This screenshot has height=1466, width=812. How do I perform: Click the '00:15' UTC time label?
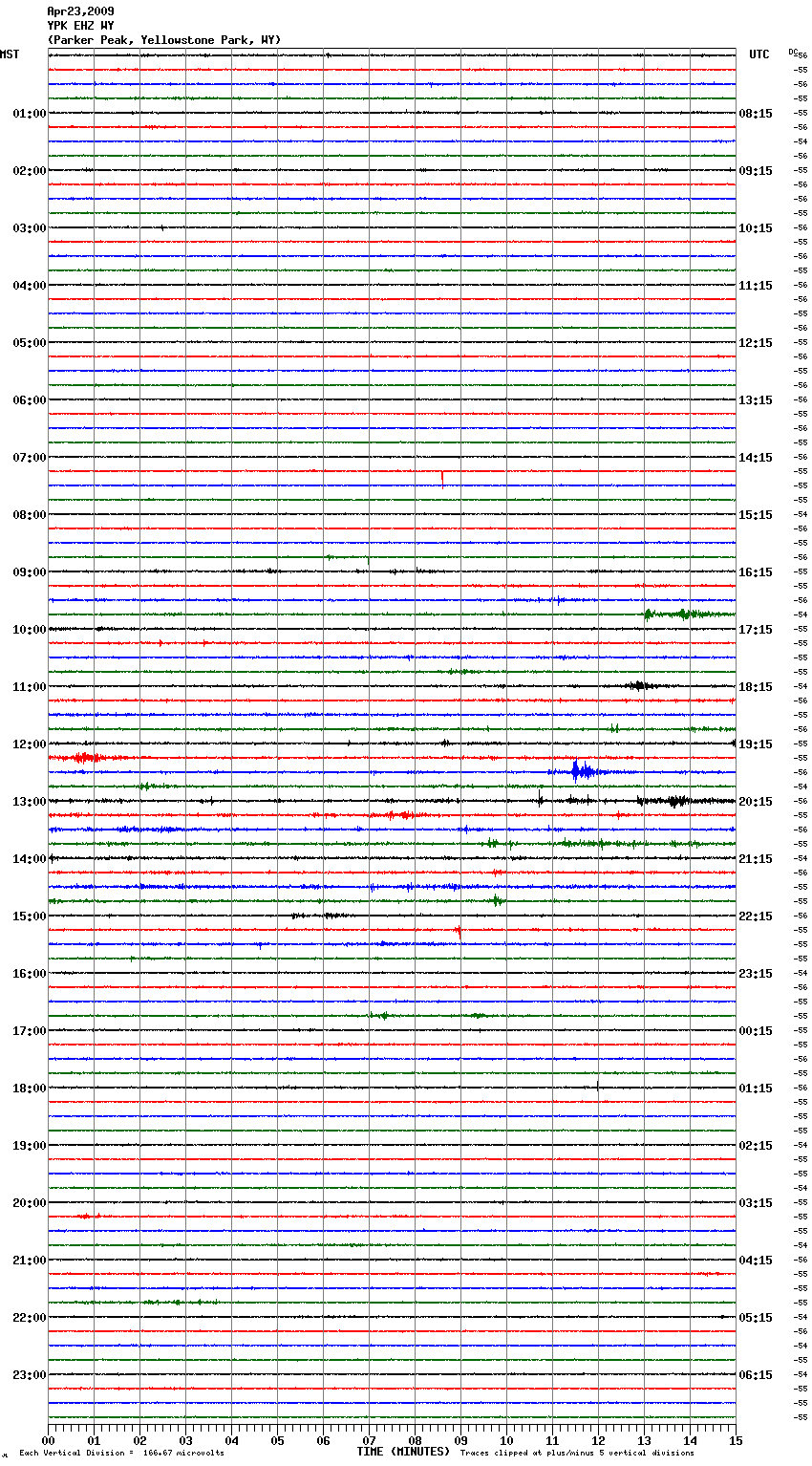(756, 1031)
